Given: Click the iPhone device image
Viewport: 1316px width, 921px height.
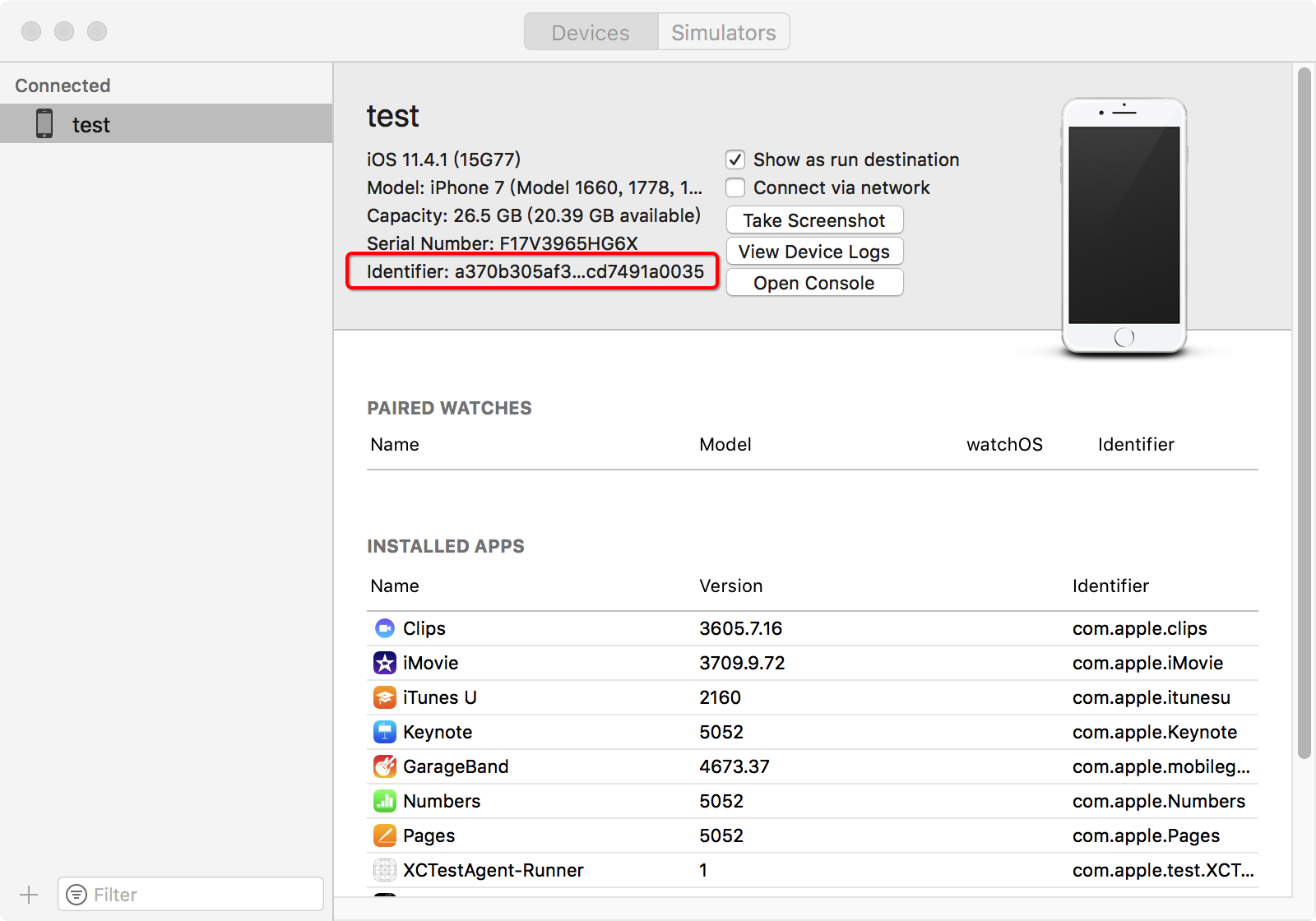Looking at the screenshot, I should 1124,227.
